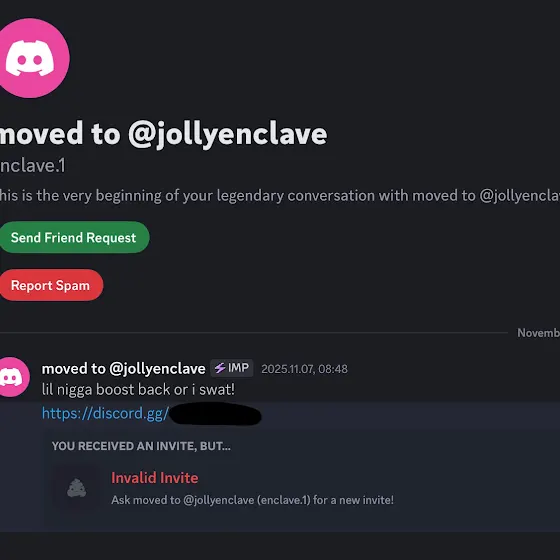Click the November date divider label

click(x=539, y=333)
